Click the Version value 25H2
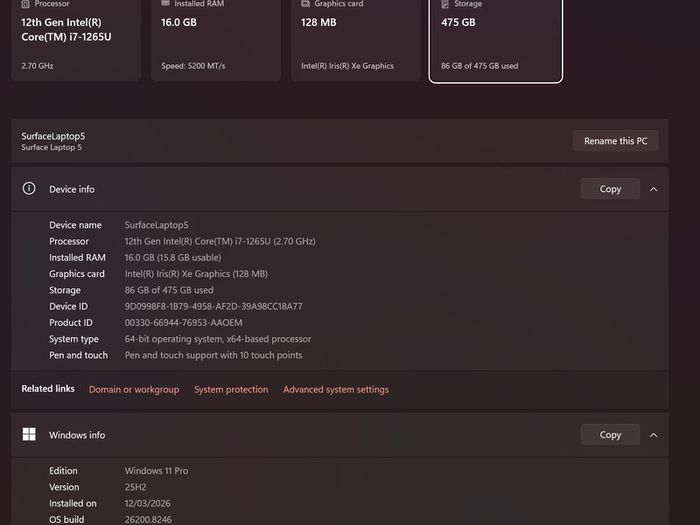 pos(135,487)
